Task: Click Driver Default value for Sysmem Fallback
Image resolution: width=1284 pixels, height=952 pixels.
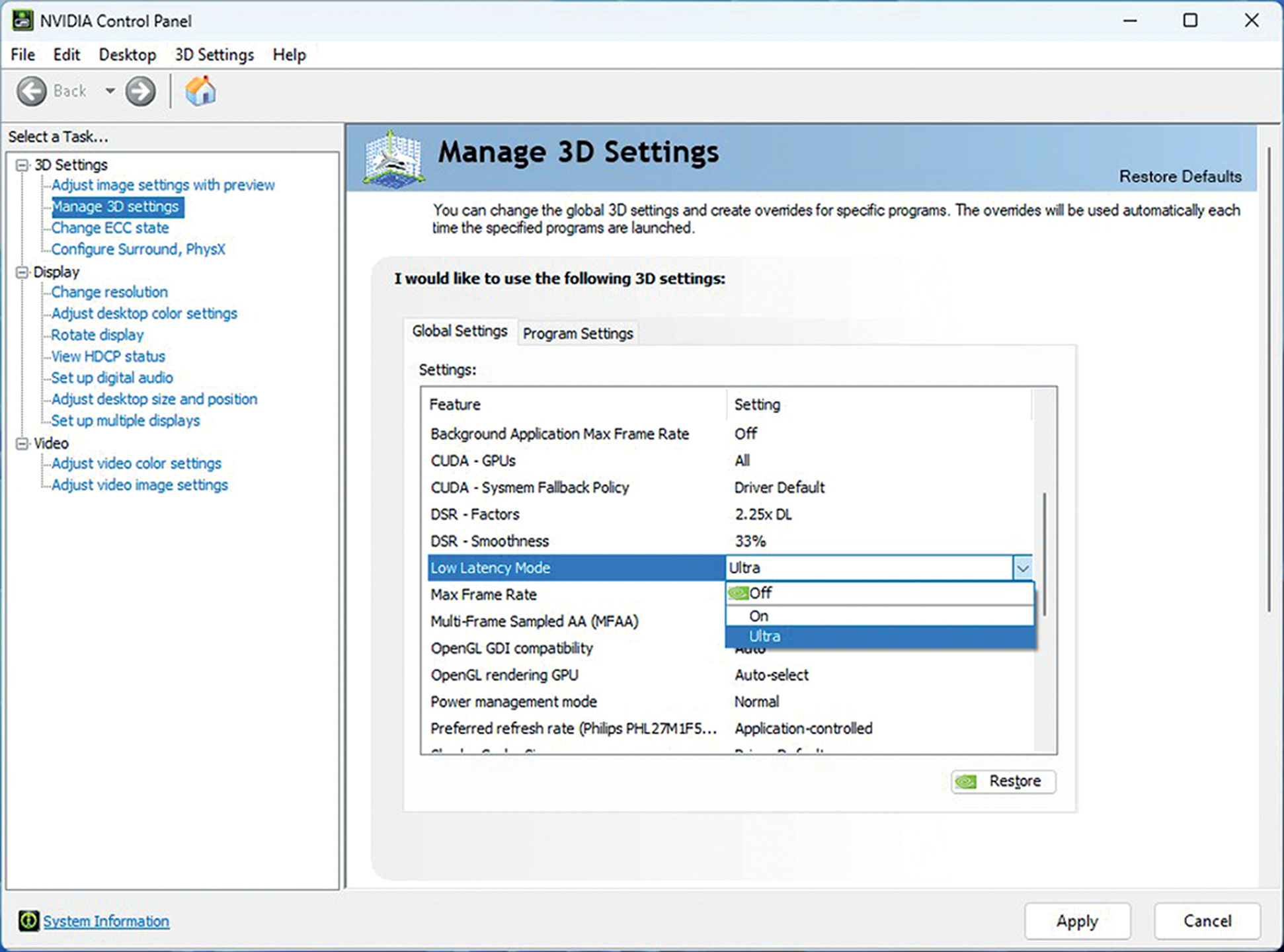Action: (780, 488)
